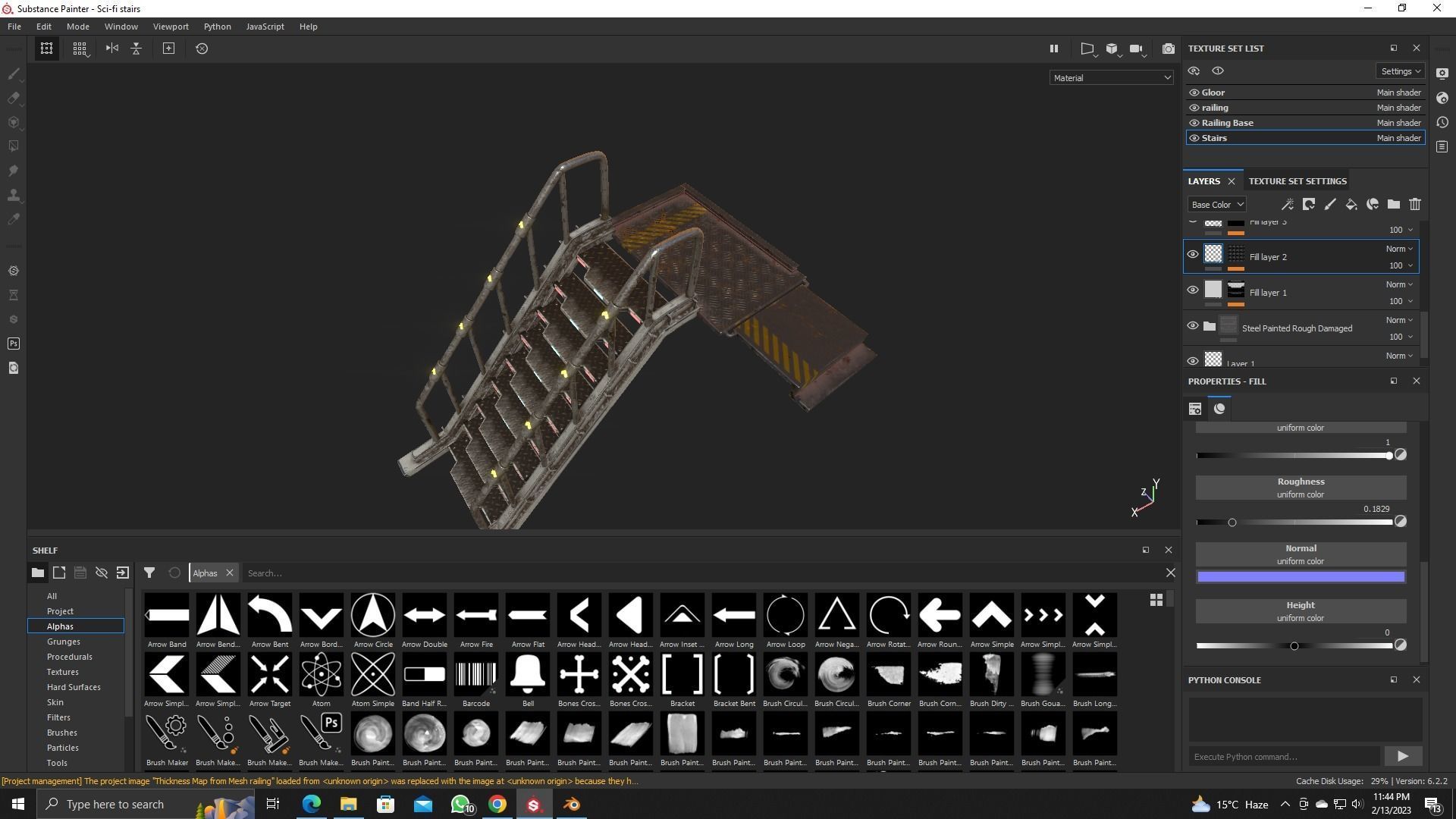This screenshot has width=1456, height=819.
Task: Add a new folder in Layers
Action: (1394, 204)
